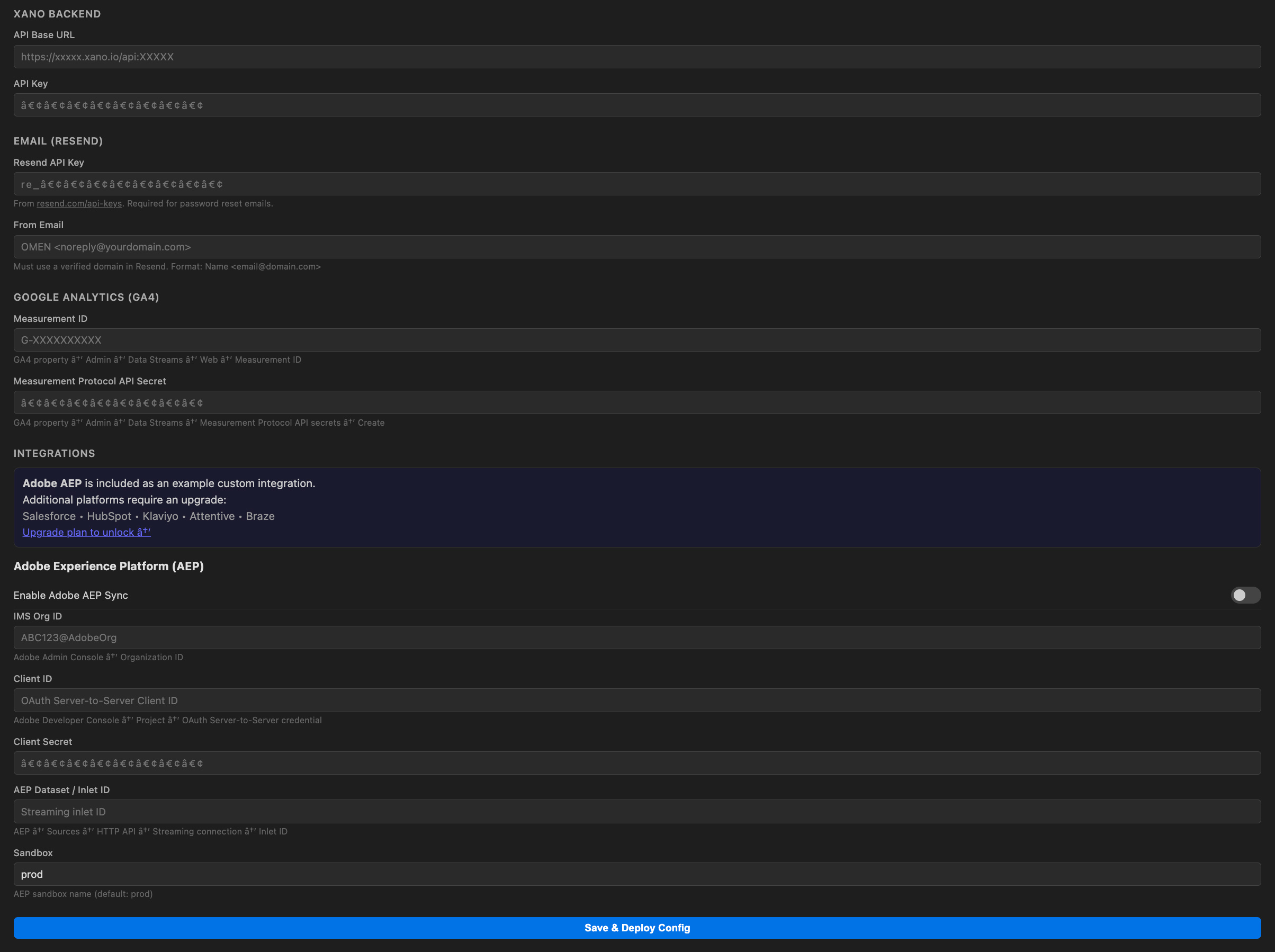Select the GA4 Measurement ID field
The image size is (1275, 952).
point(637,340)
